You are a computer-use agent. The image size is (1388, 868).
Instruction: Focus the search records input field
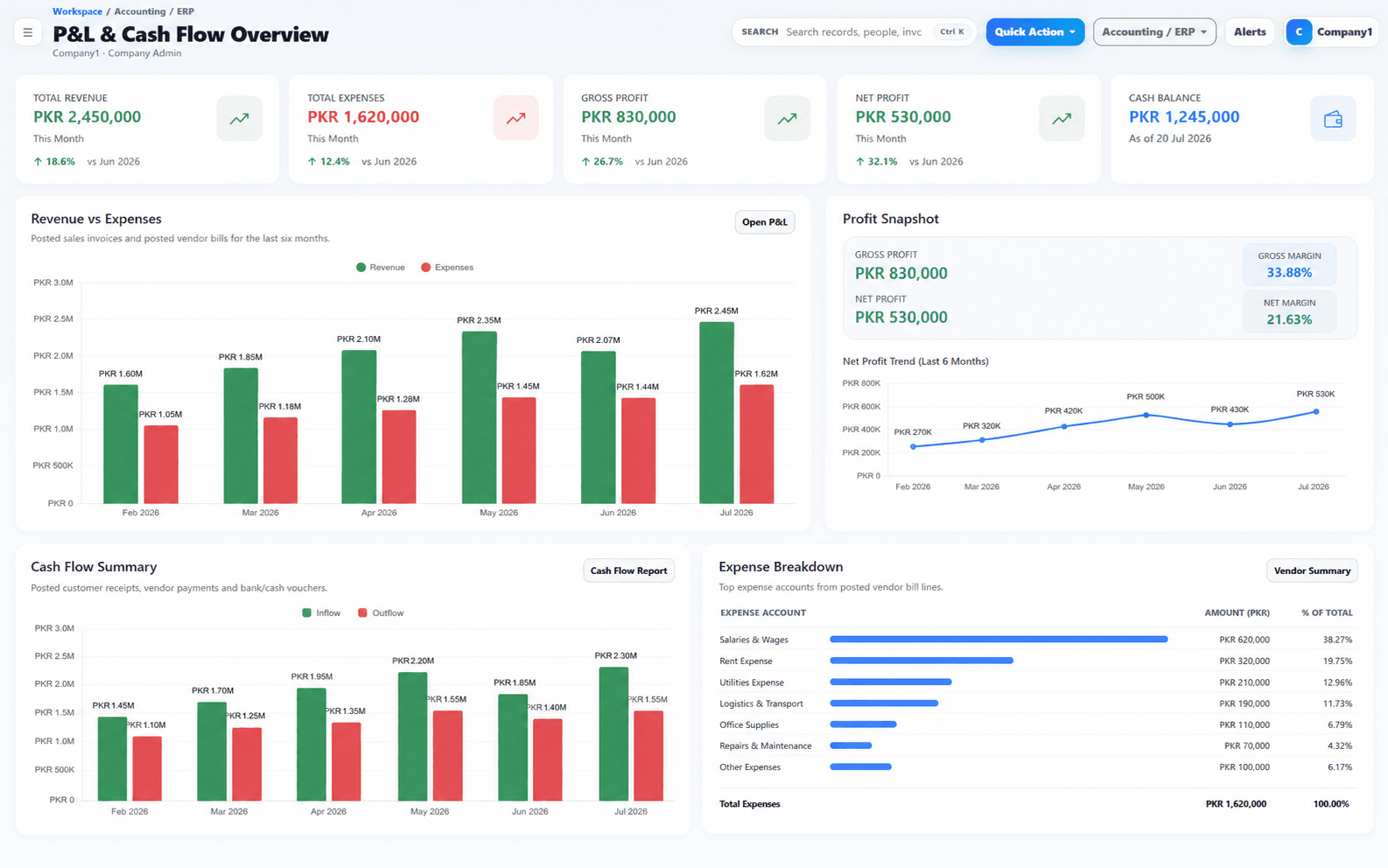[x=854, y=31]
